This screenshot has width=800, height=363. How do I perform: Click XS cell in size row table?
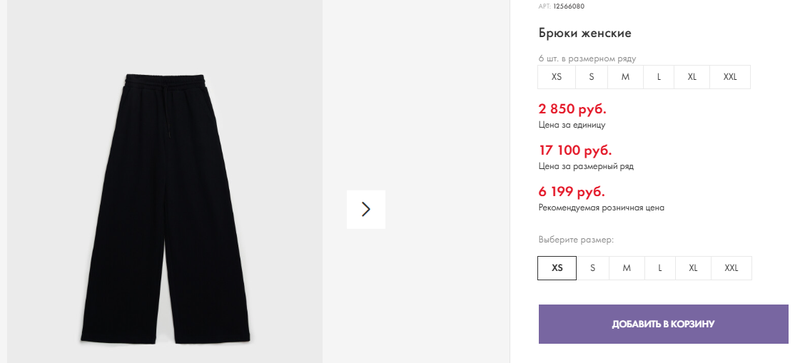click(x=557, y=77)
